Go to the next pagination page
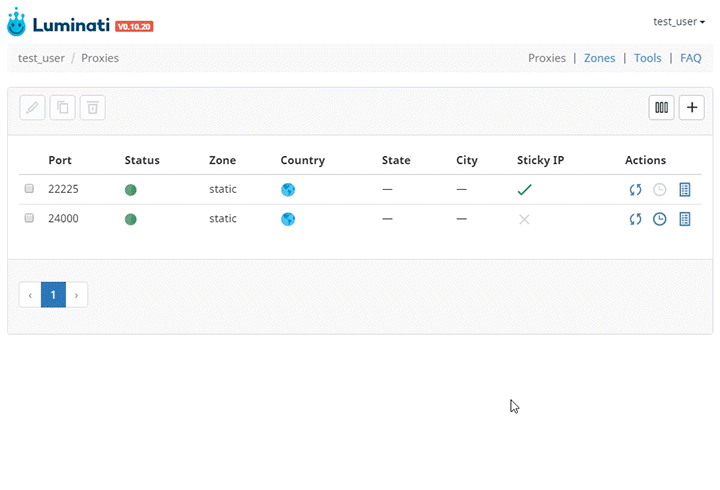This screenshot has height=490, width=720. [77, 295]
